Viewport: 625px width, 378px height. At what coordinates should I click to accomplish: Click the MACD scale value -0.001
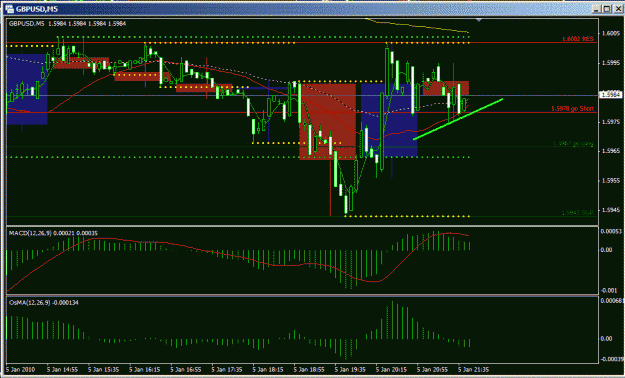click(609, 291)
